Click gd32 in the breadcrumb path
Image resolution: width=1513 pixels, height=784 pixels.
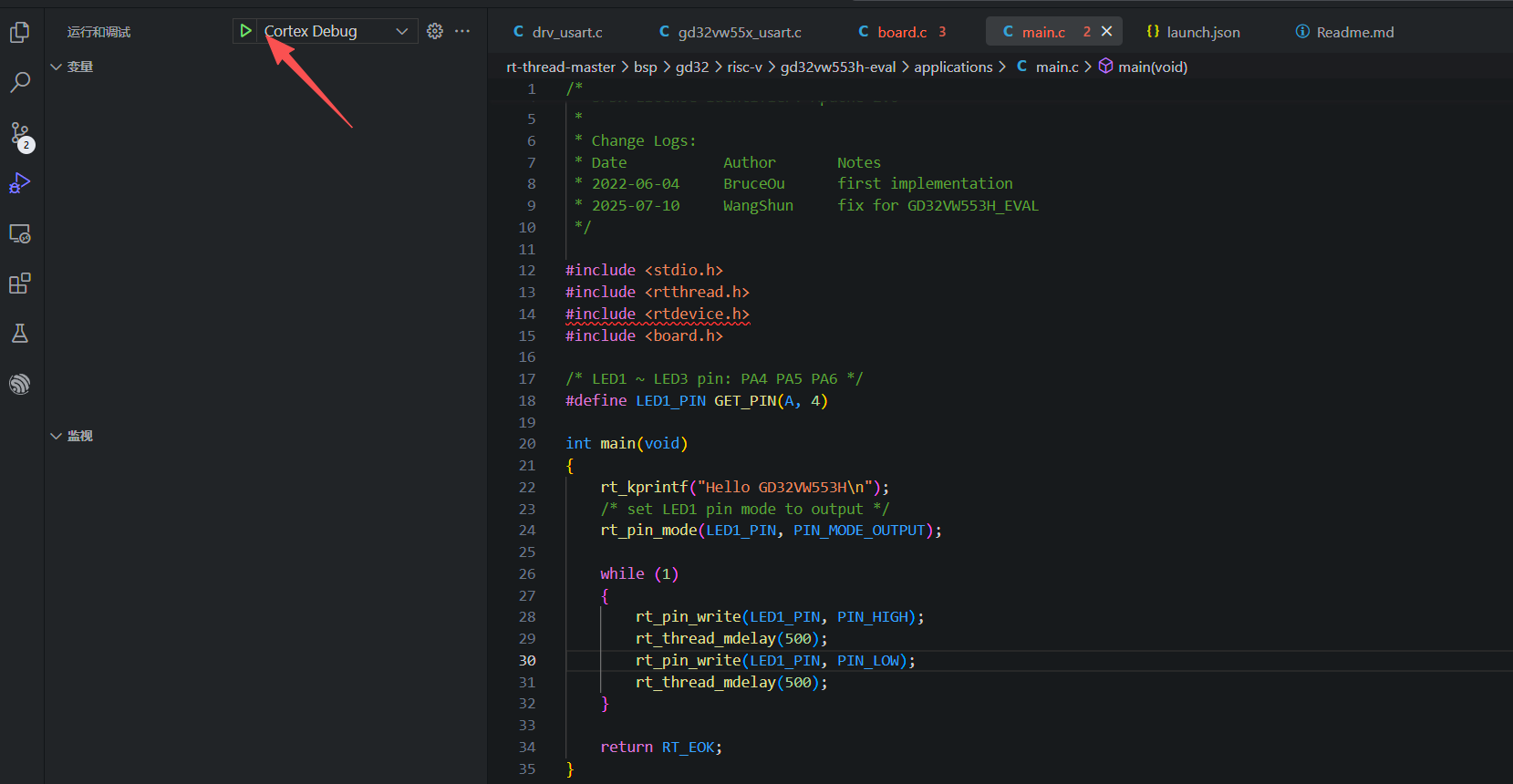tap(692, 67)
